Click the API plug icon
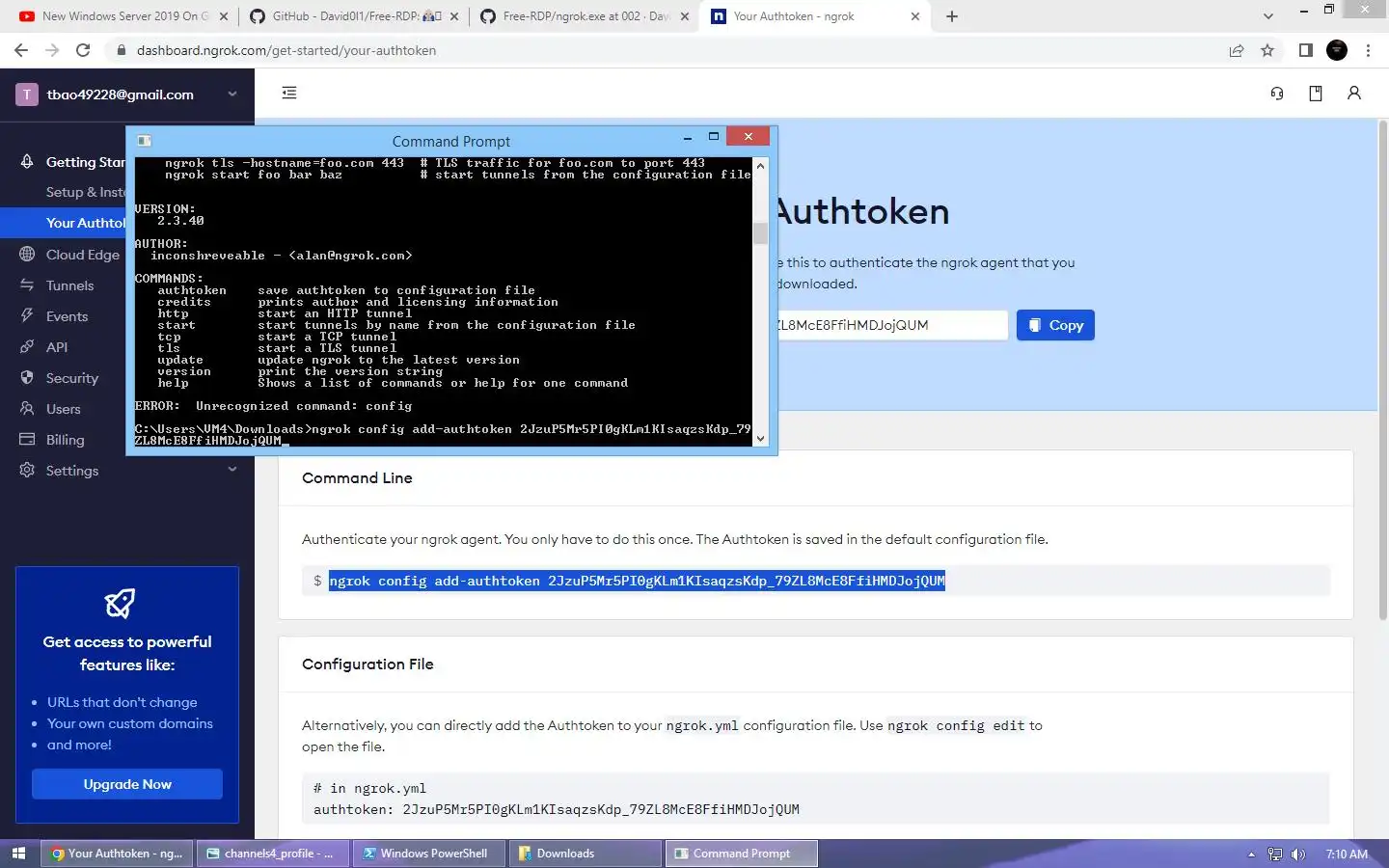Image resolution: width=1389 pixels, height=868 pixels. [27, 347]
